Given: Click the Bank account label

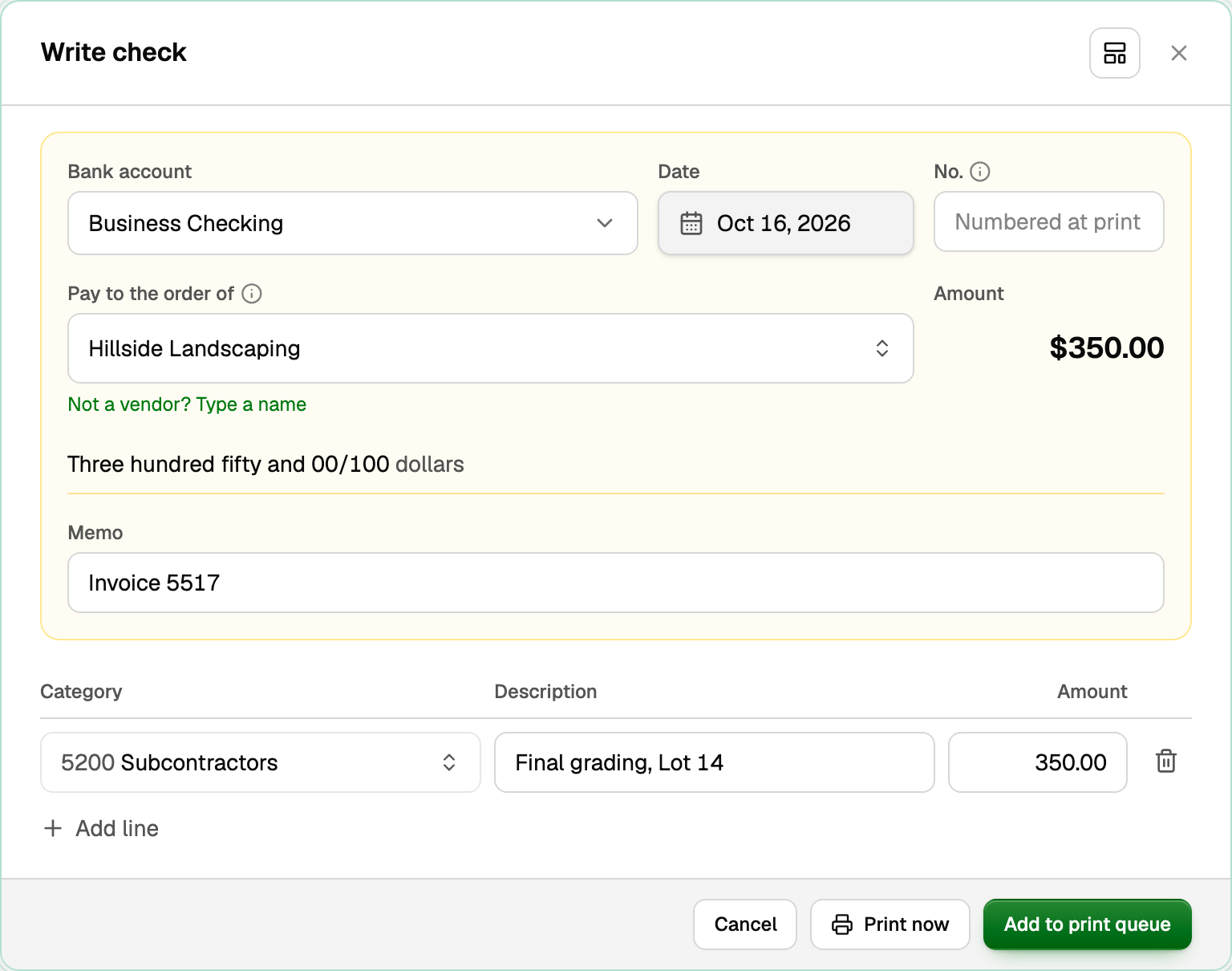Looking at the screenshot, I should 130,172.
